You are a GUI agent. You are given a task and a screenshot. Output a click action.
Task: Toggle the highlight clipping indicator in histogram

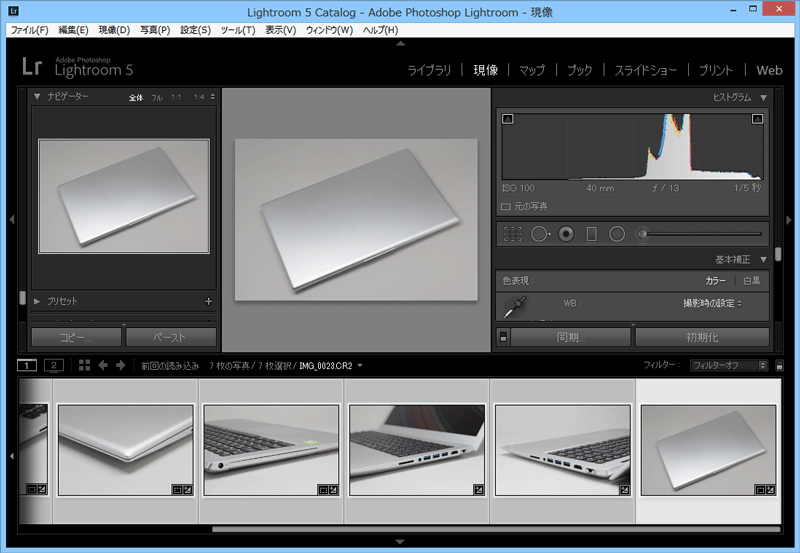coord(757,119)
